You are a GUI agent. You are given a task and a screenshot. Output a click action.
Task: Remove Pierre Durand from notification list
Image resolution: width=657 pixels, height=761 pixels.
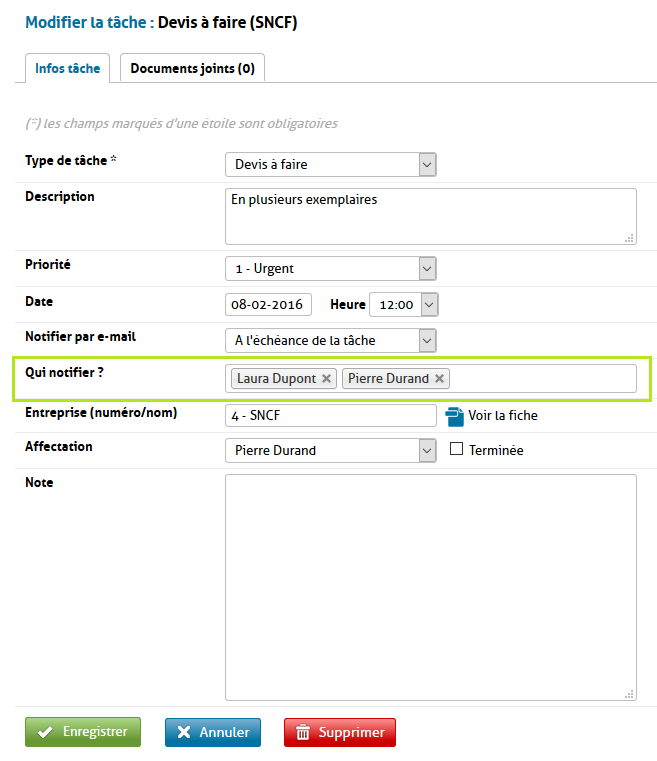439,379
